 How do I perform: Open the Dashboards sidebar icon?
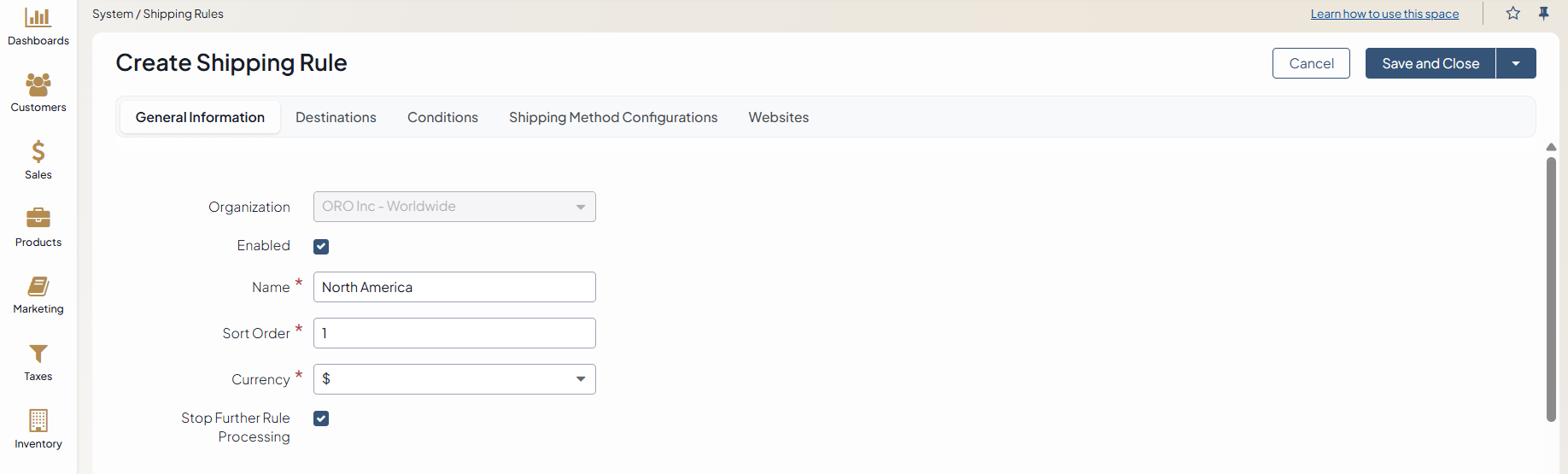point(38,18)
